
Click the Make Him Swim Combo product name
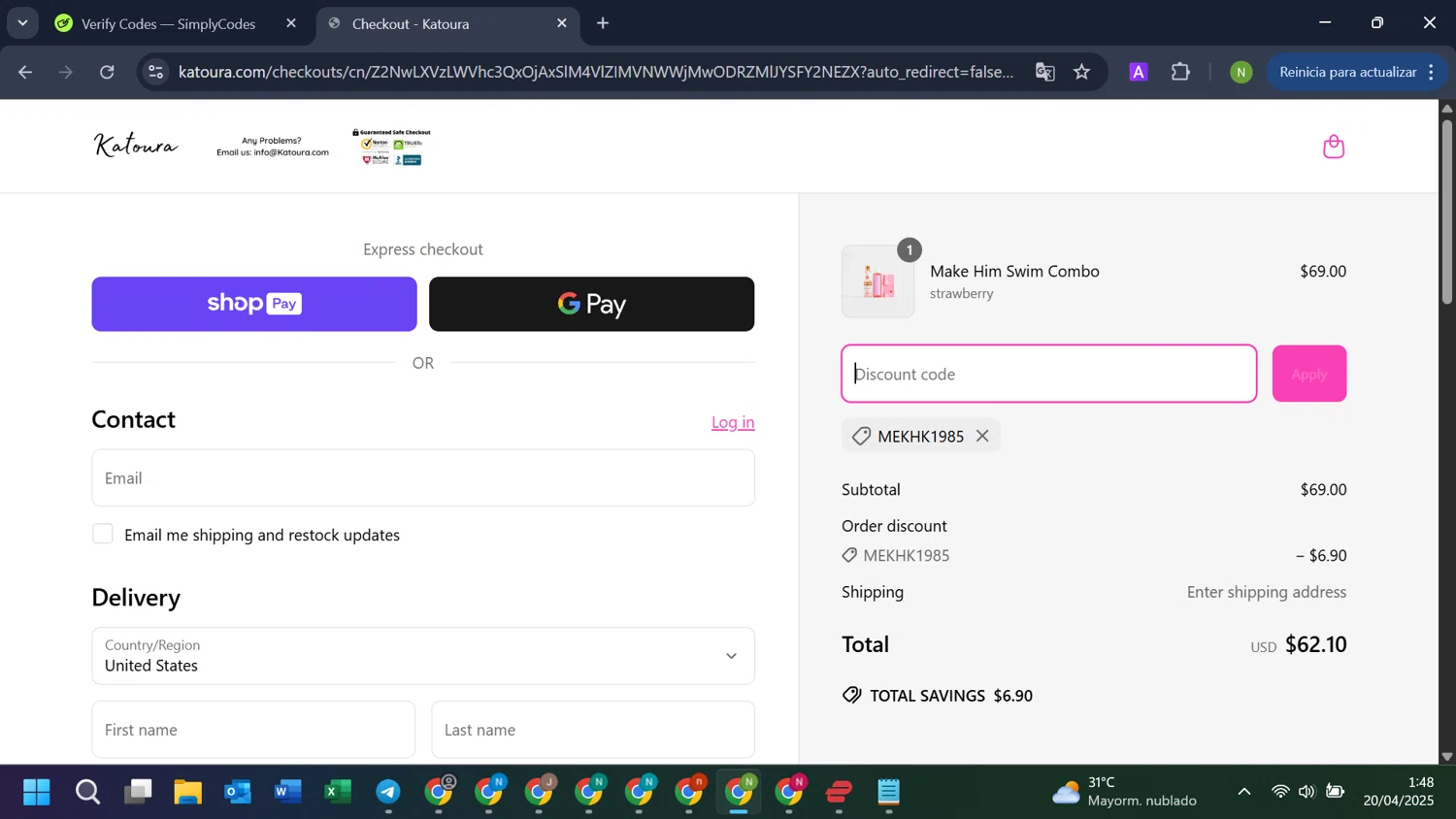[x=1014, y=272]
